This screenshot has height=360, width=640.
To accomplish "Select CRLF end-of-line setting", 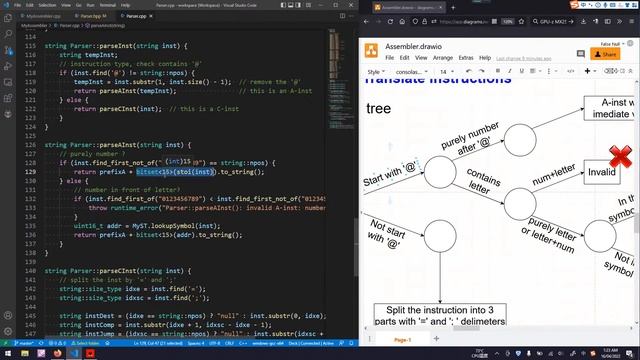I will coord(229,343).
